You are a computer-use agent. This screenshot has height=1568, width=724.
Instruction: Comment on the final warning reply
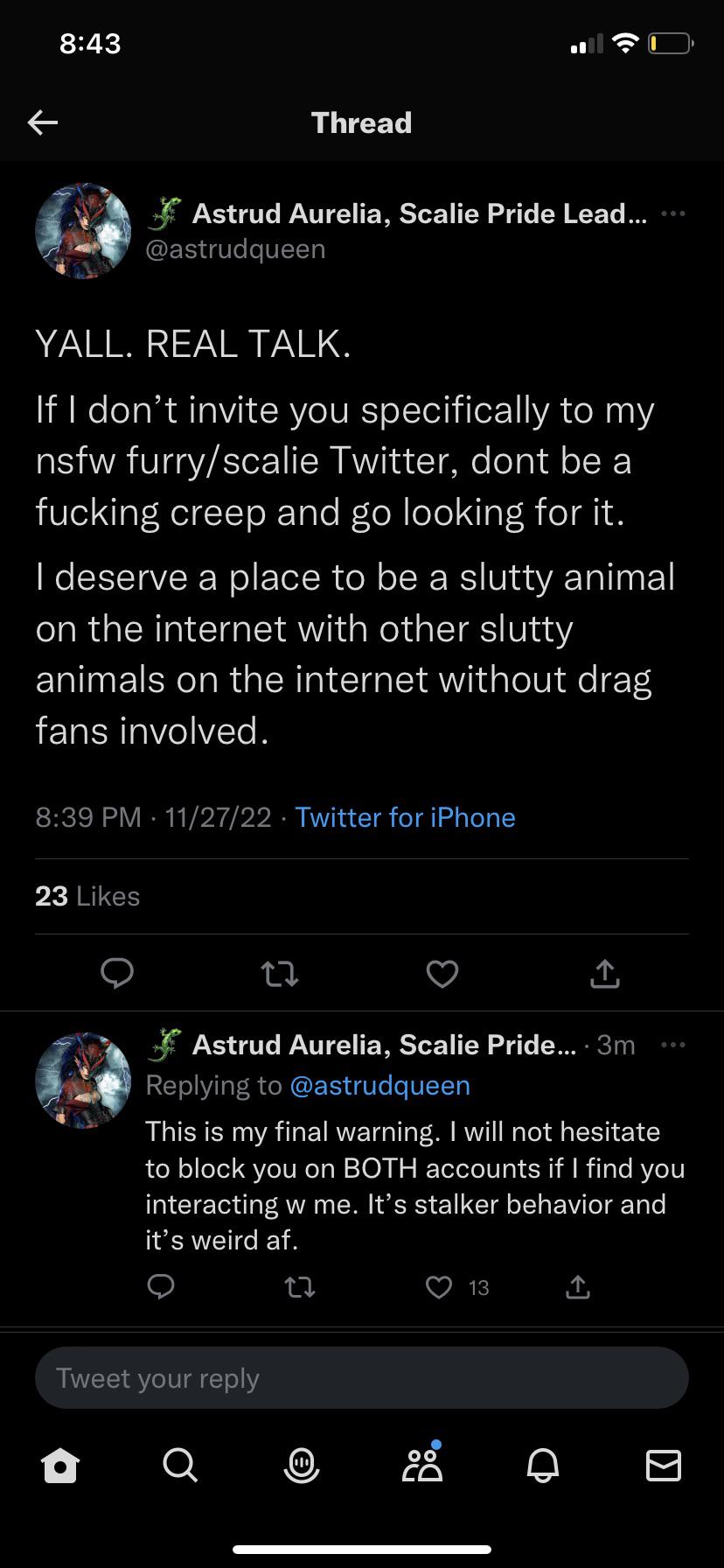tap(161, 1286)
